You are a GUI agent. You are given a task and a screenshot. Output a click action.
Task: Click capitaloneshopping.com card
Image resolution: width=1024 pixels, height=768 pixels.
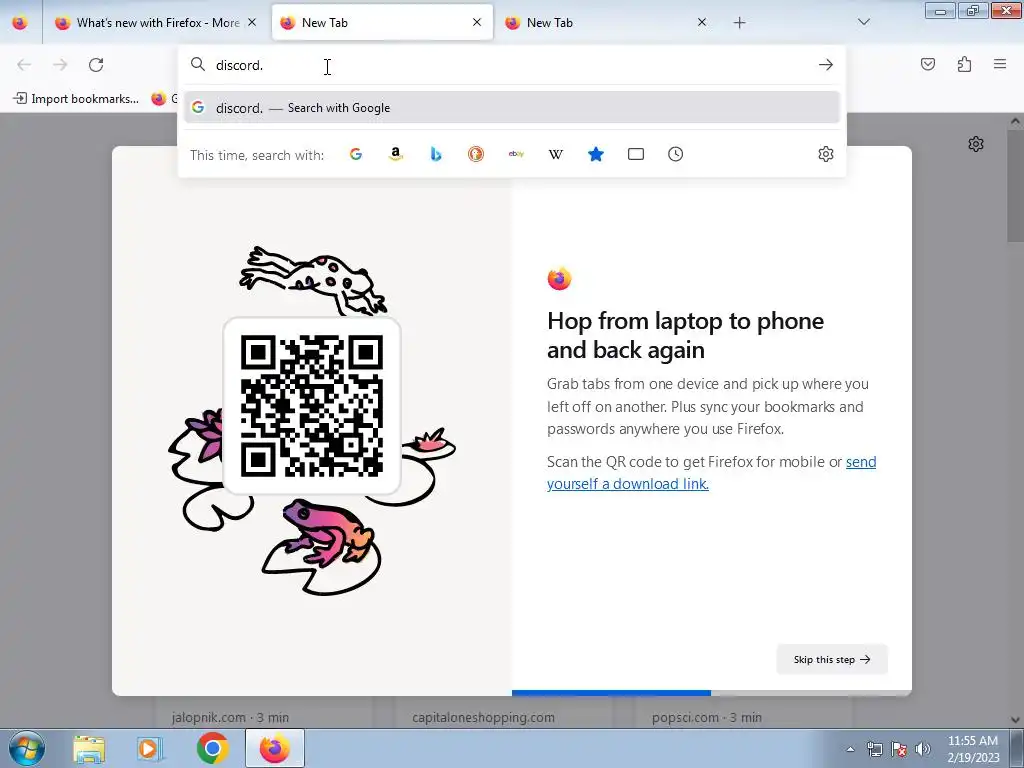coord(503,713)
